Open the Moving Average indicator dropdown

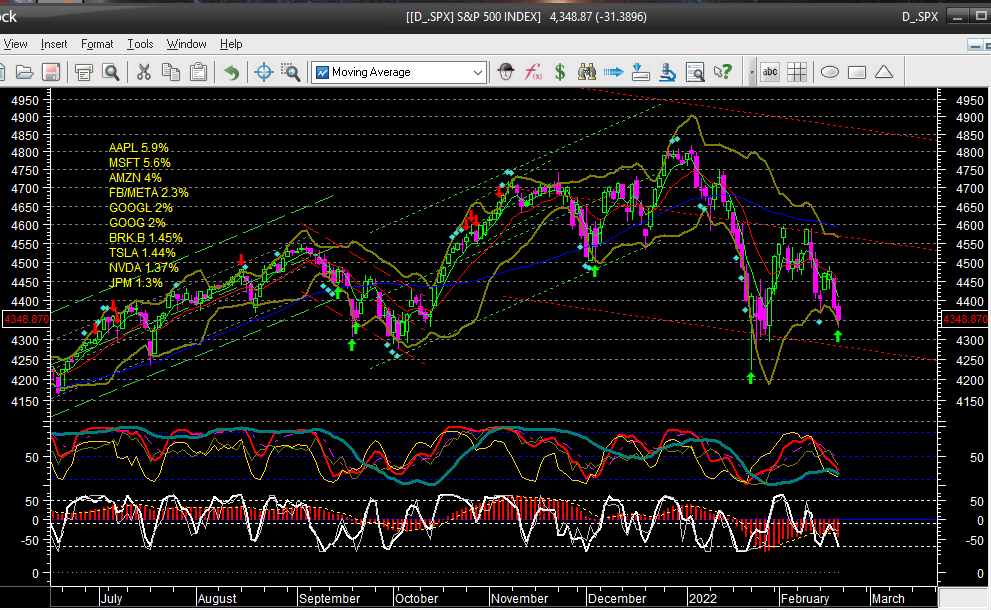[x=478, y=72]
